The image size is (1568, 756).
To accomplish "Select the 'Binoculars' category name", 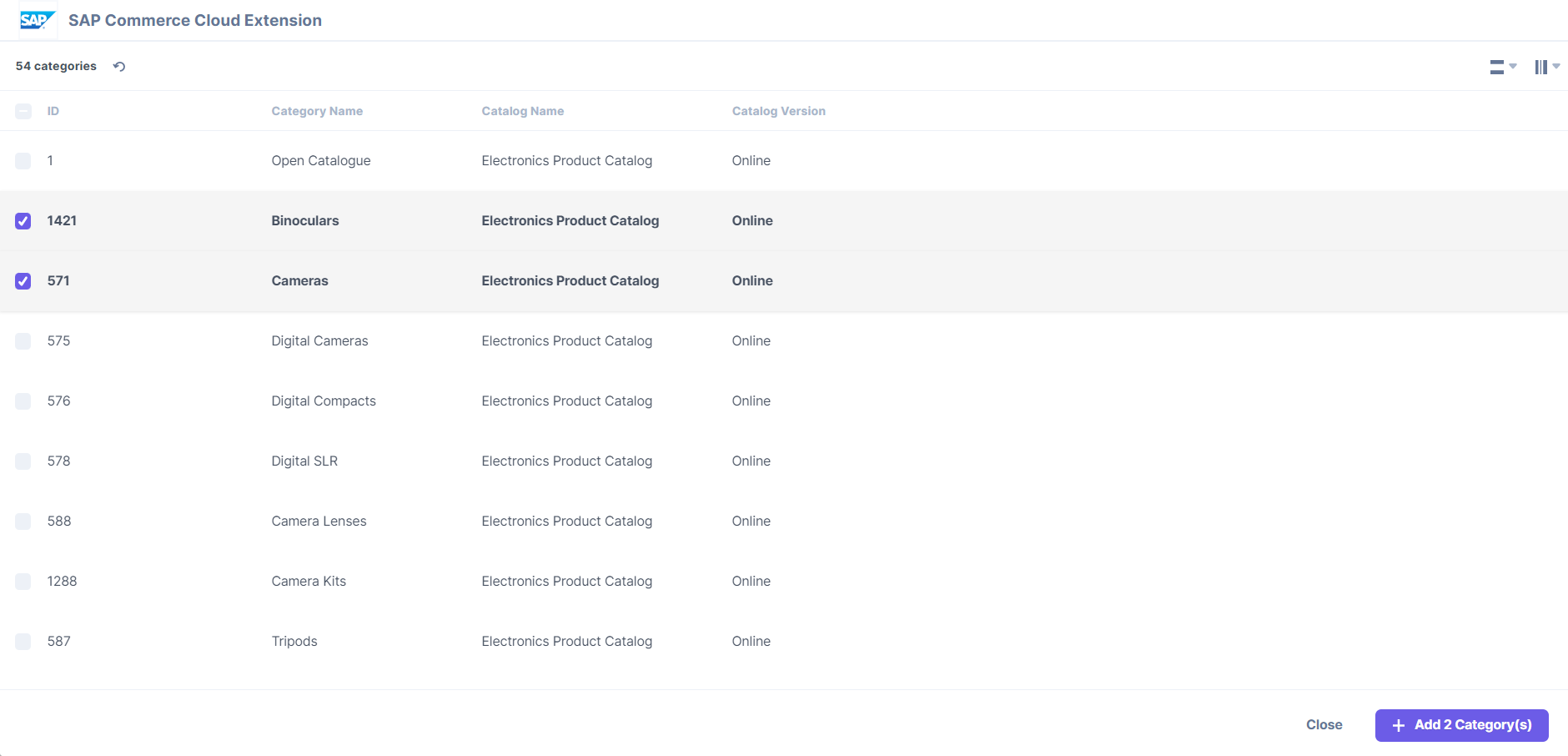I will click(x=305, y=221).
